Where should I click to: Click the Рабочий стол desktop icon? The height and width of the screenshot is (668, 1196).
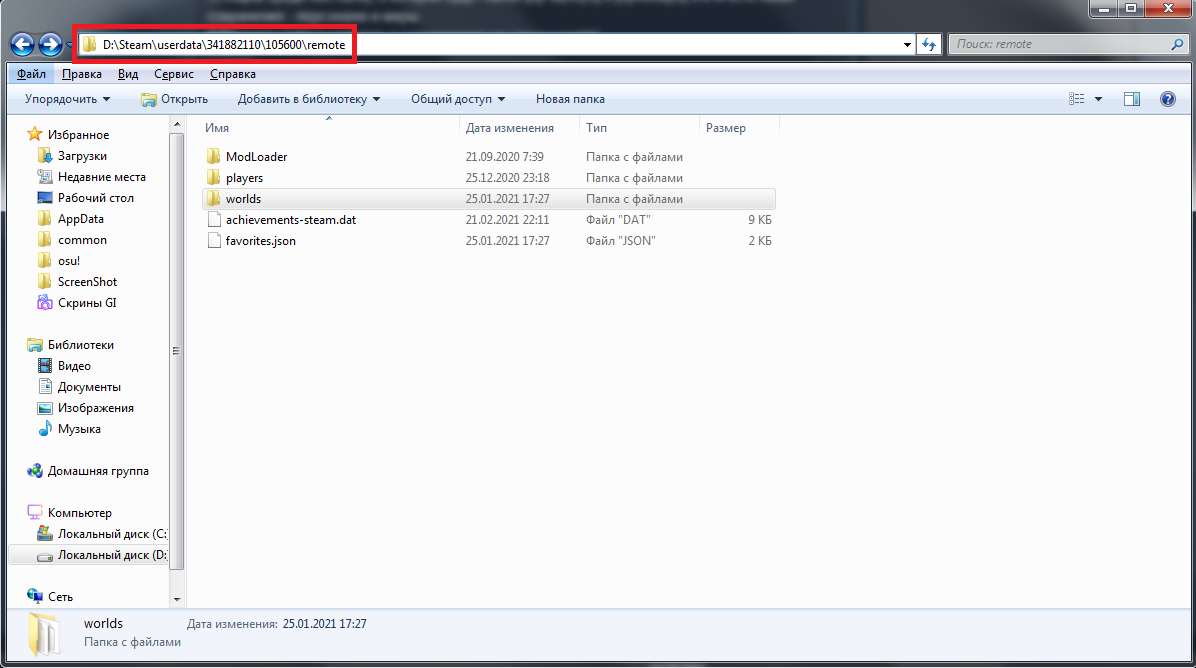[45, 198]
